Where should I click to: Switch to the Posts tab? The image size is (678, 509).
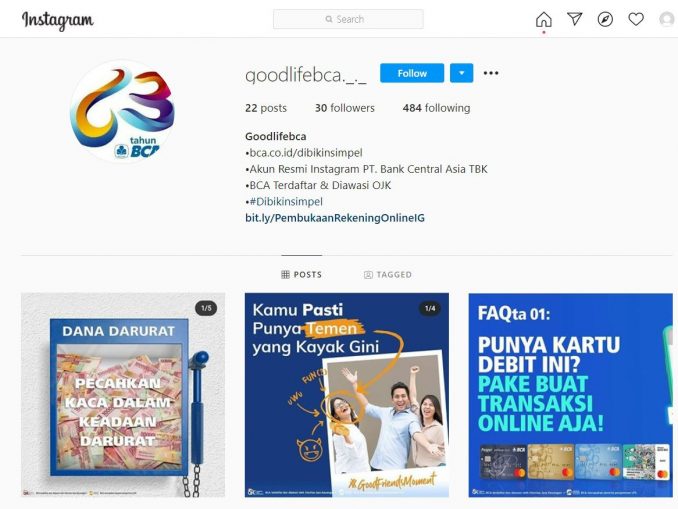(x=301, y=275)
